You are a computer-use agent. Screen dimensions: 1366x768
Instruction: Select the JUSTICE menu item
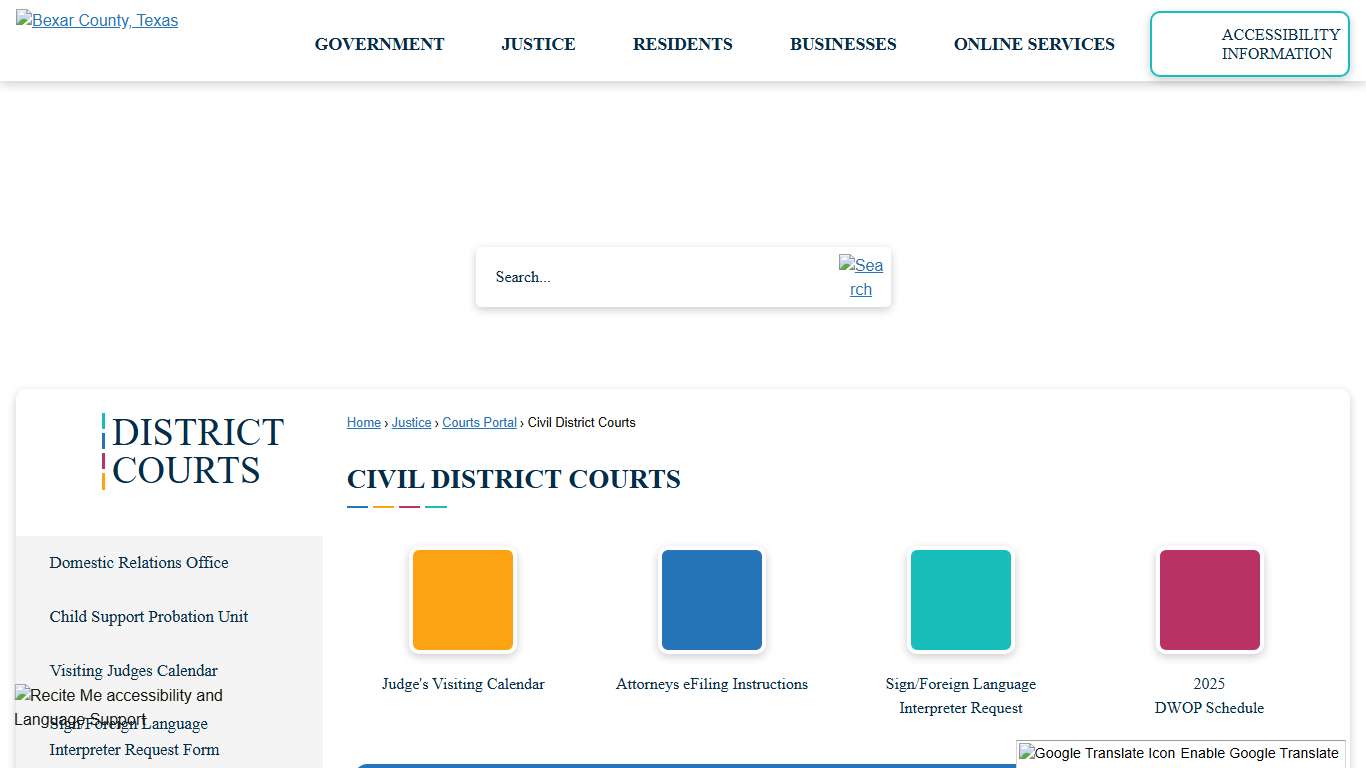pyautogui.click(x=538, y=44)
